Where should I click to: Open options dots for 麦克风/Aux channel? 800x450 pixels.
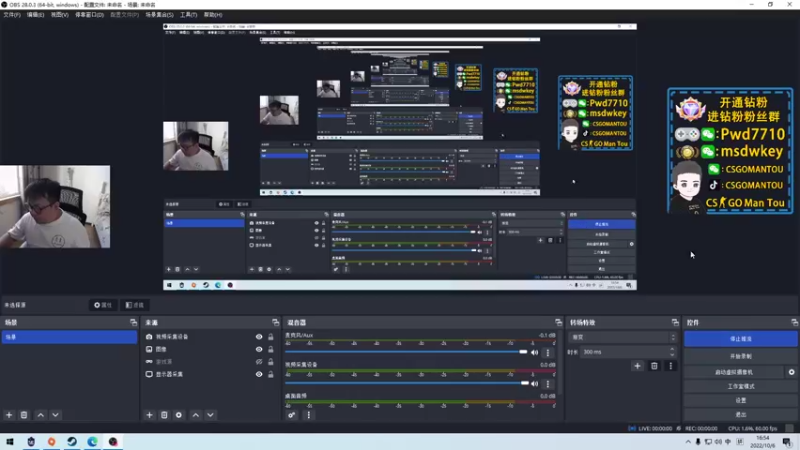(x=548, y=353)
